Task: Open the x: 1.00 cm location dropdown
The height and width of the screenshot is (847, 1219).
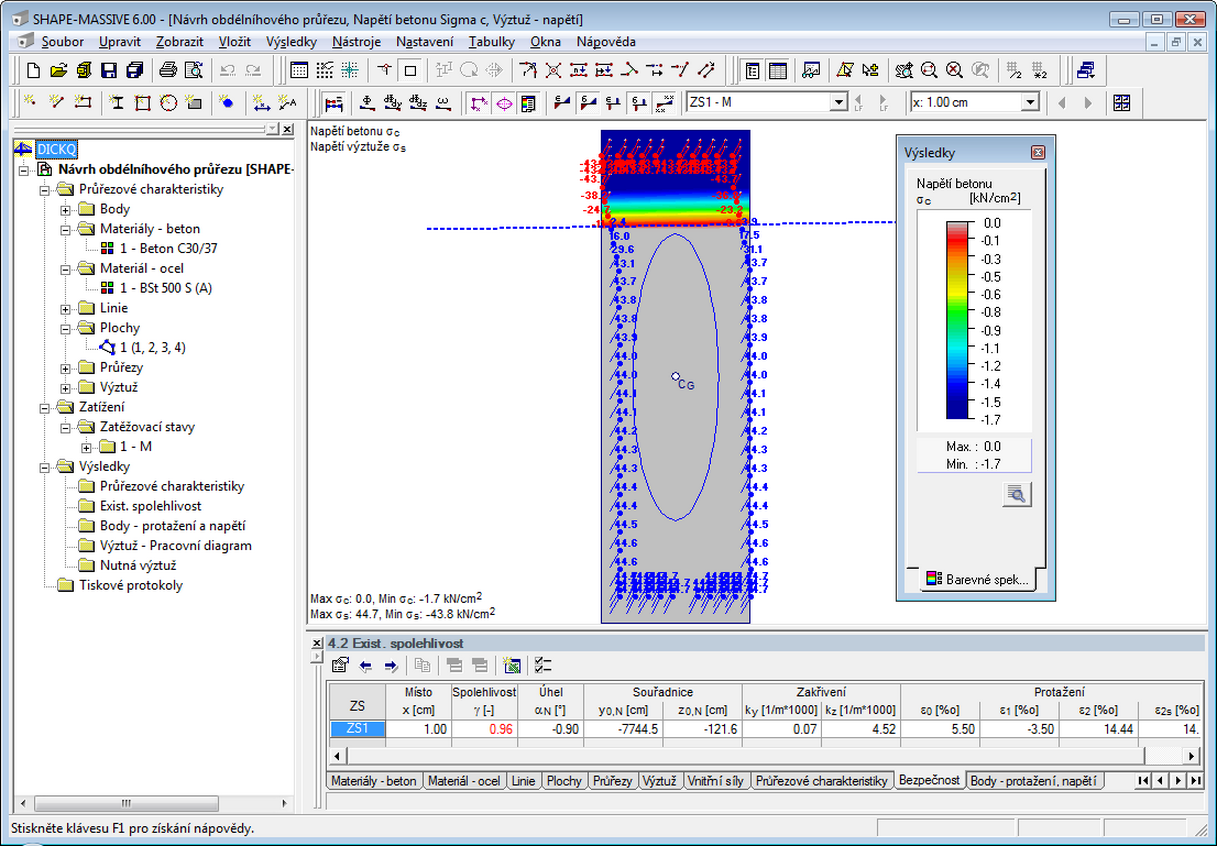Action: click(1029, 102)
